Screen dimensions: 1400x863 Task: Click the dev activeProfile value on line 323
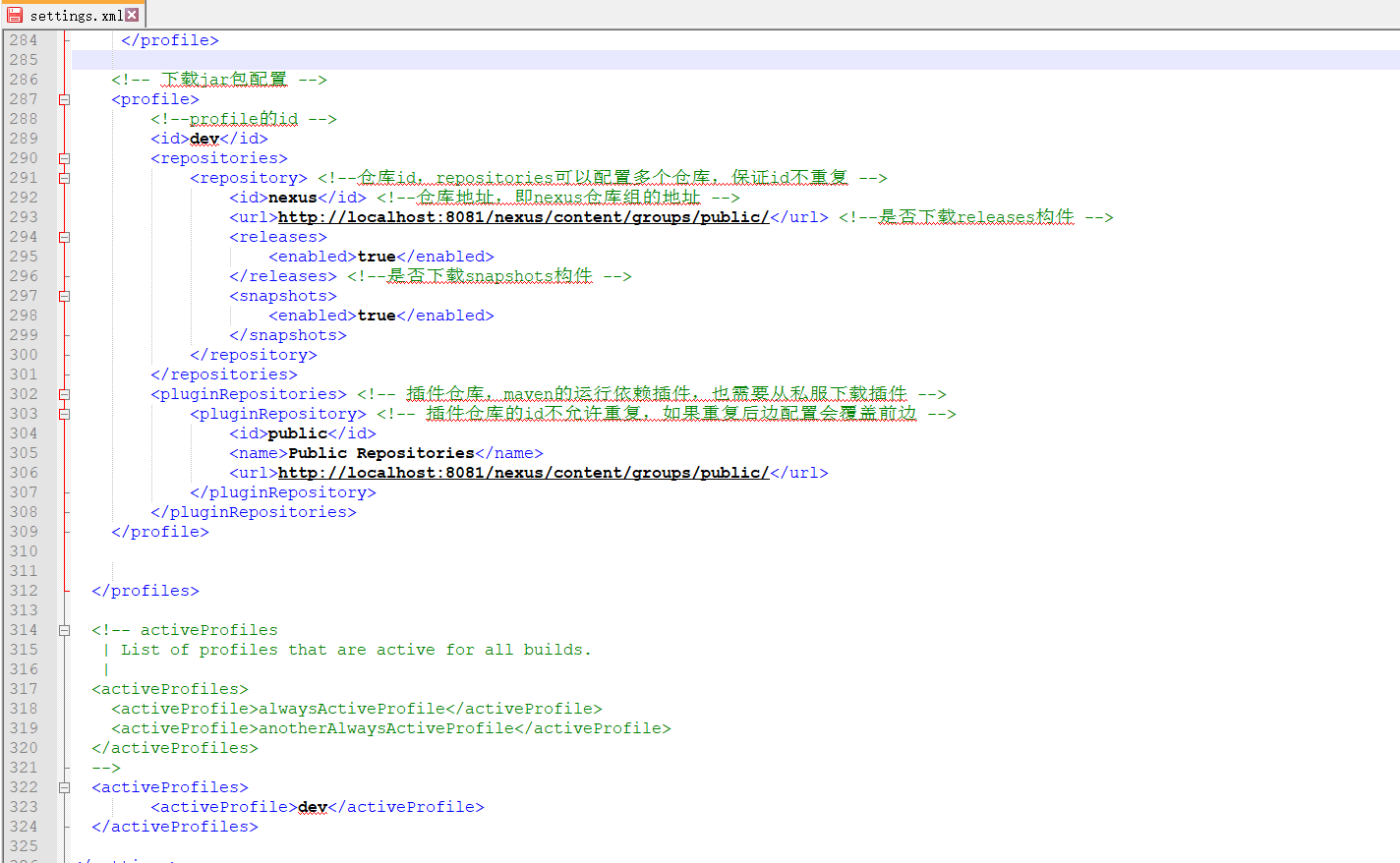pos(313,807)
